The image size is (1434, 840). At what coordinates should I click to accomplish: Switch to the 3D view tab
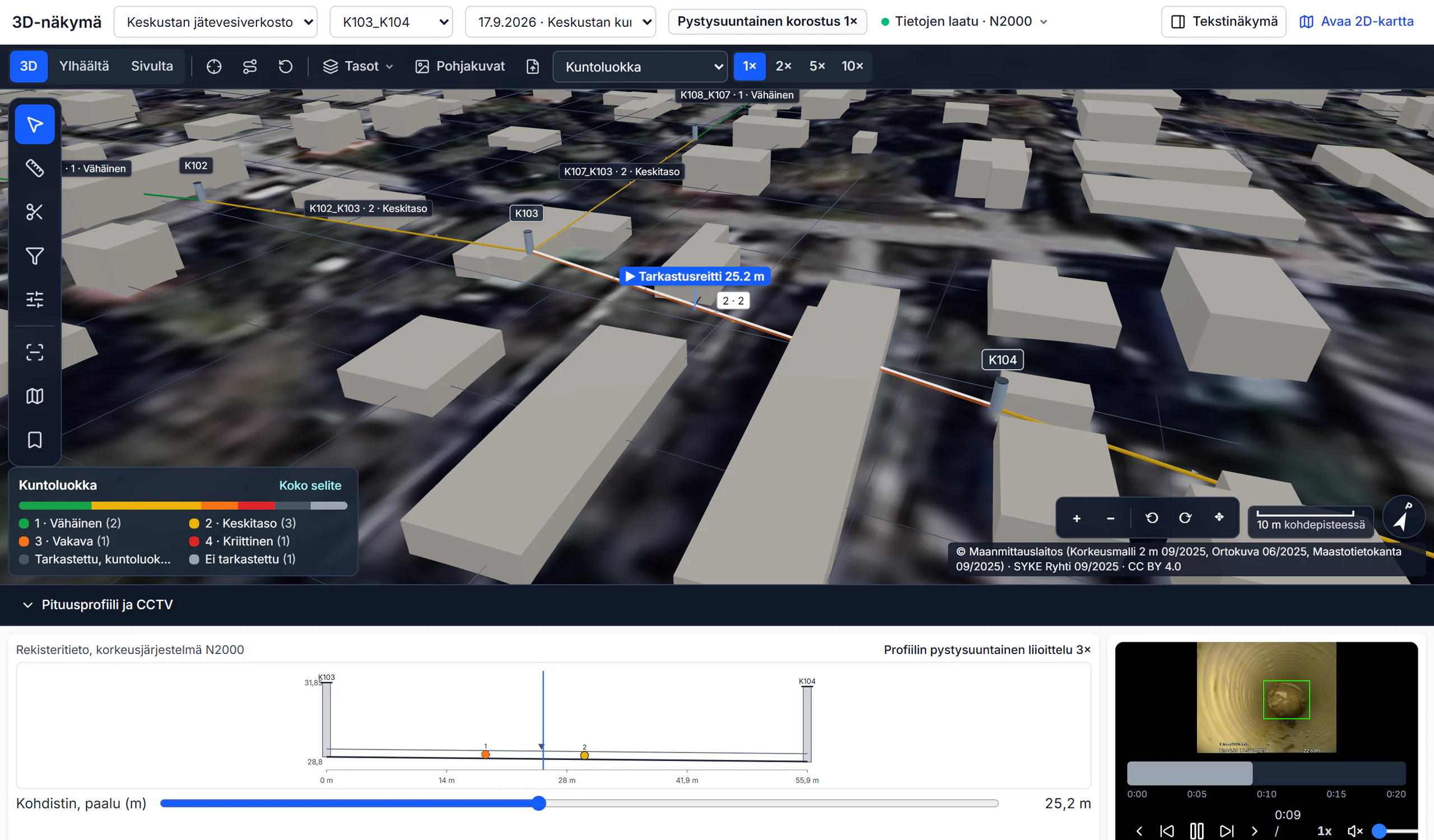coord(29,66)
